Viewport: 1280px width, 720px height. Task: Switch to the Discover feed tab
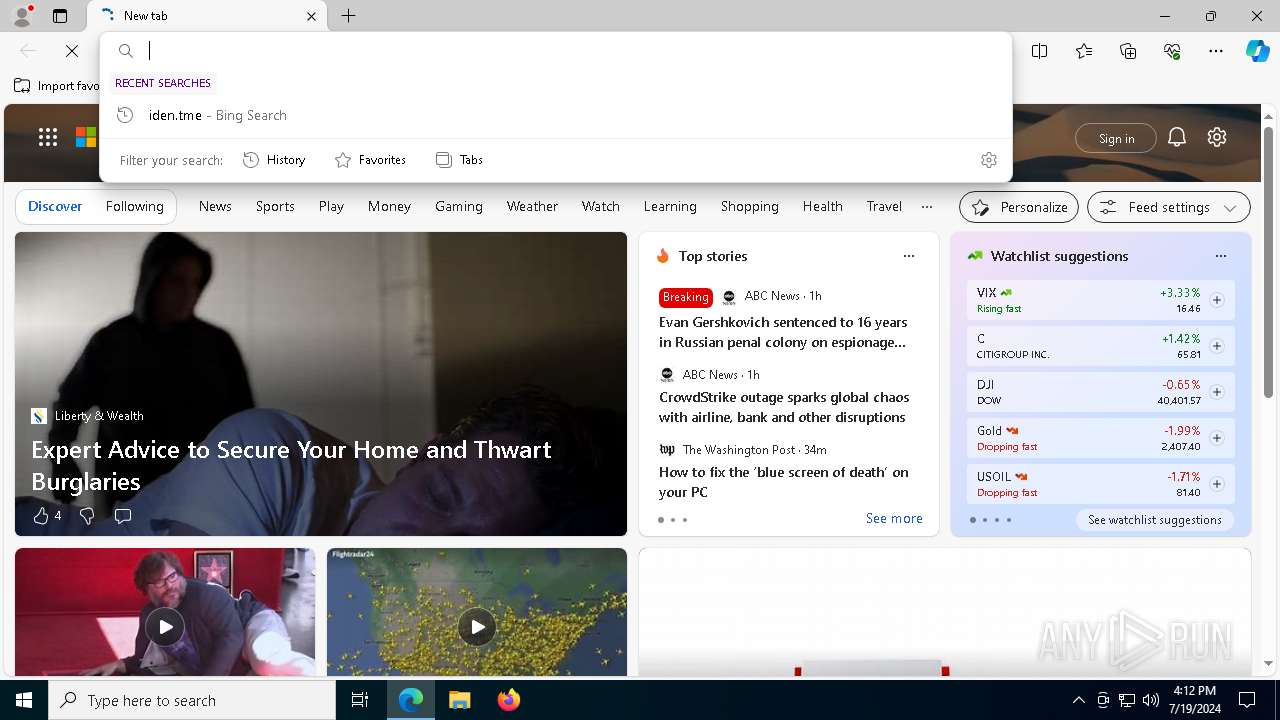click(x=55, y=207)
